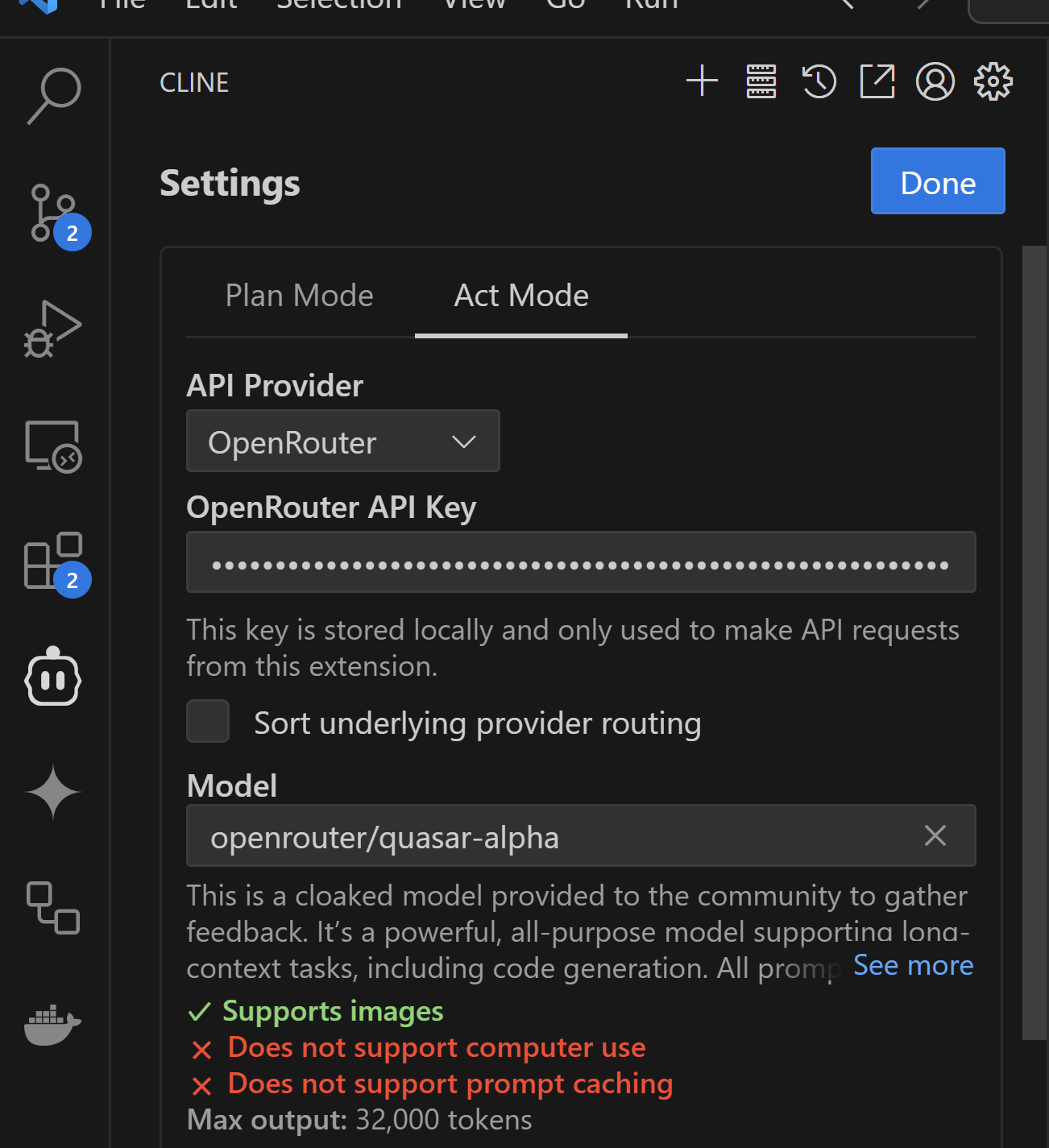Open the Docker view in activity bar

pyautogui.click(x=53, y=1025)
